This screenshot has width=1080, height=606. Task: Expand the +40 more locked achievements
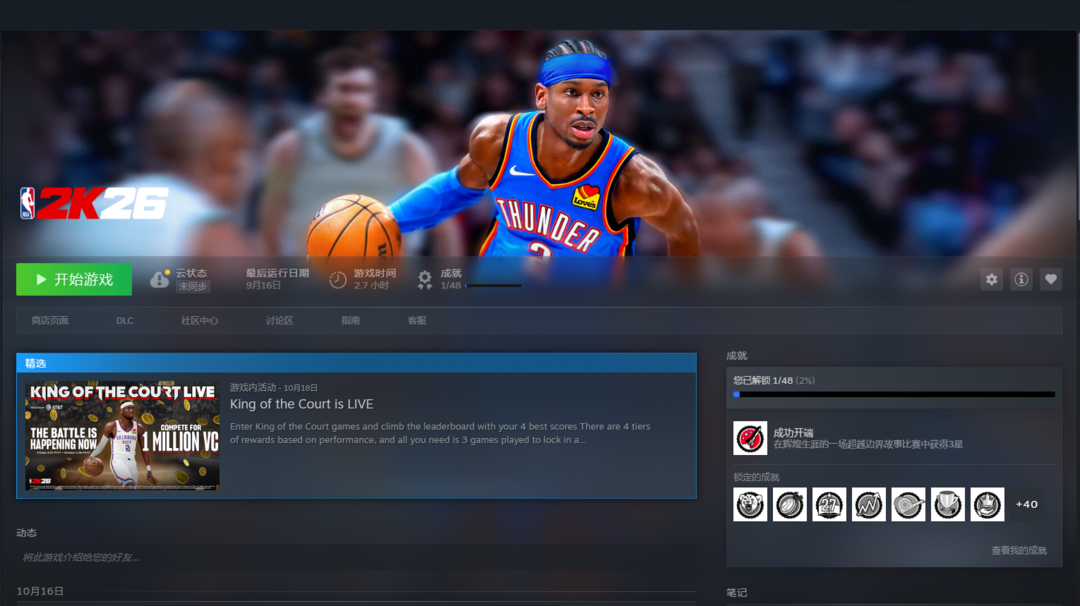(1026, 505)
